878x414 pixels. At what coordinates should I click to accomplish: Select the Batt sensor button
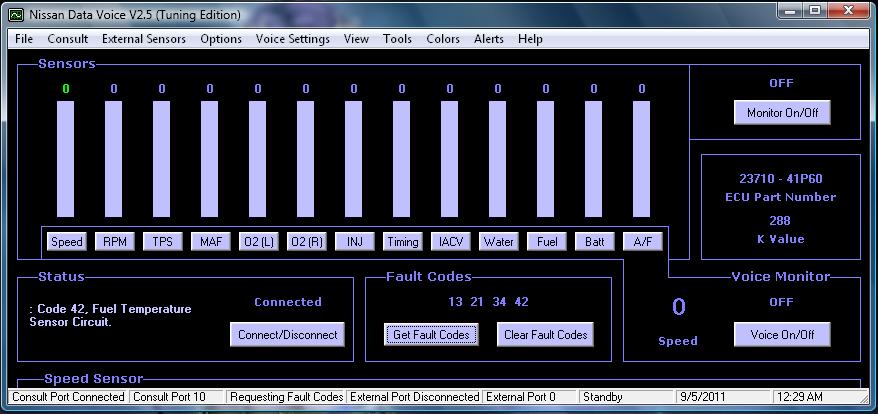pyautogui.click(x=595, y=241)
